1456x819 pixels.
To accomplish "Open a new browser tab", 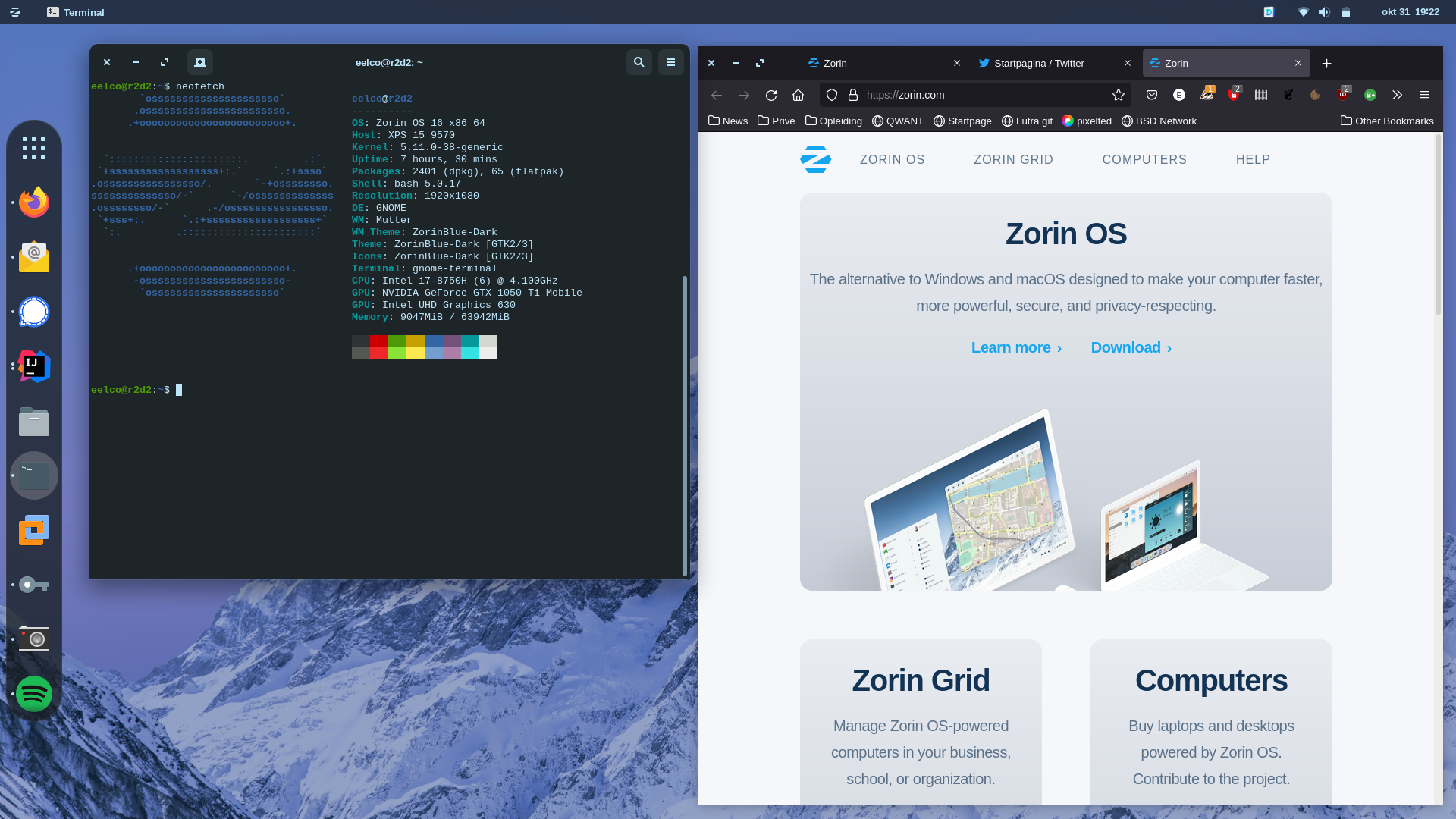I will pyautogui.click(x=1326, y=63).
